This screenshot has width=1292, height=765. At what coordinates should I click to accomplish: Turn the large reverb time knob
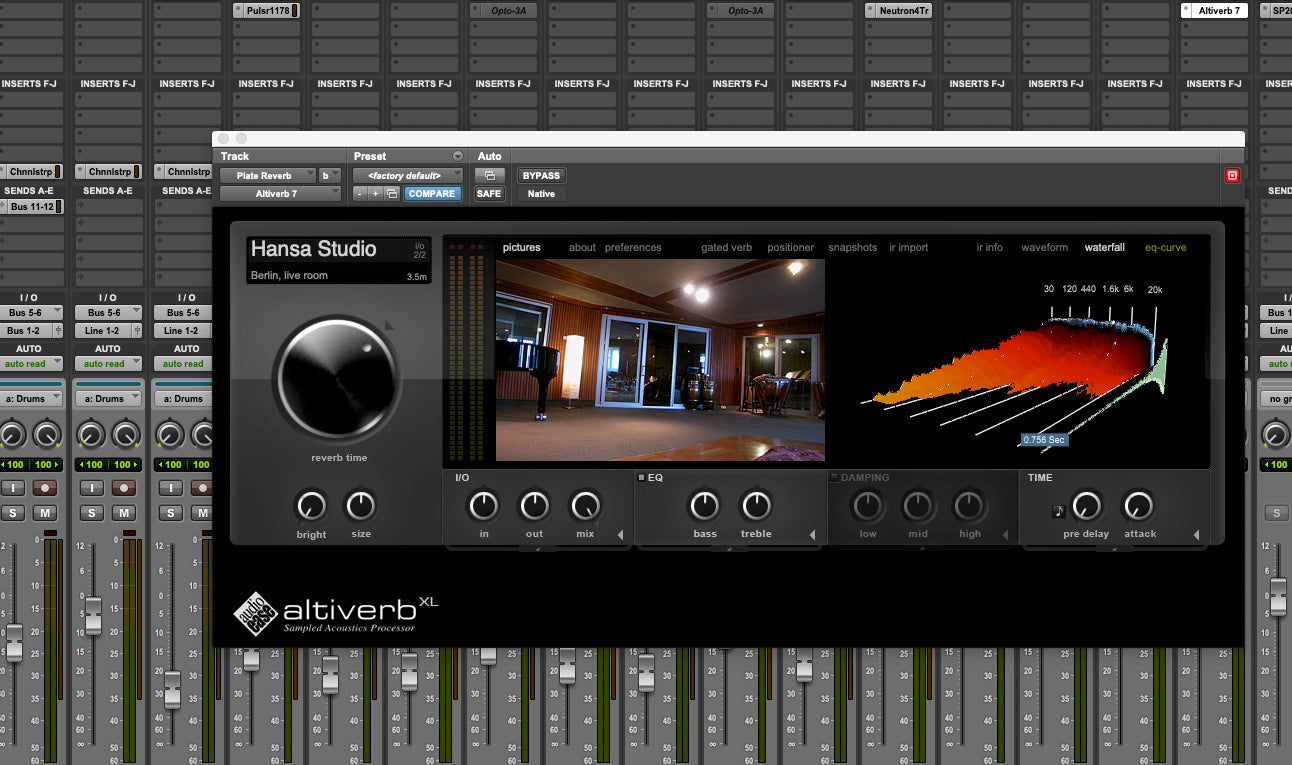click(x=336, y=379)
